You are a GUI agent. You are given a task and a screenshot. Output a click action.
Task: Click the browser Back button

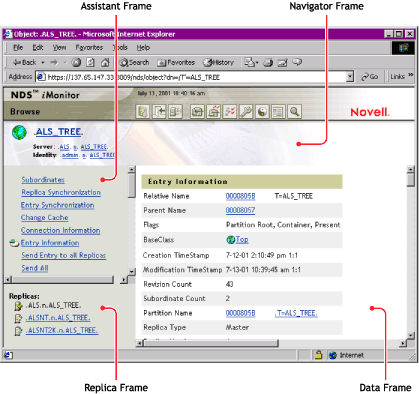tap(24, 62)
